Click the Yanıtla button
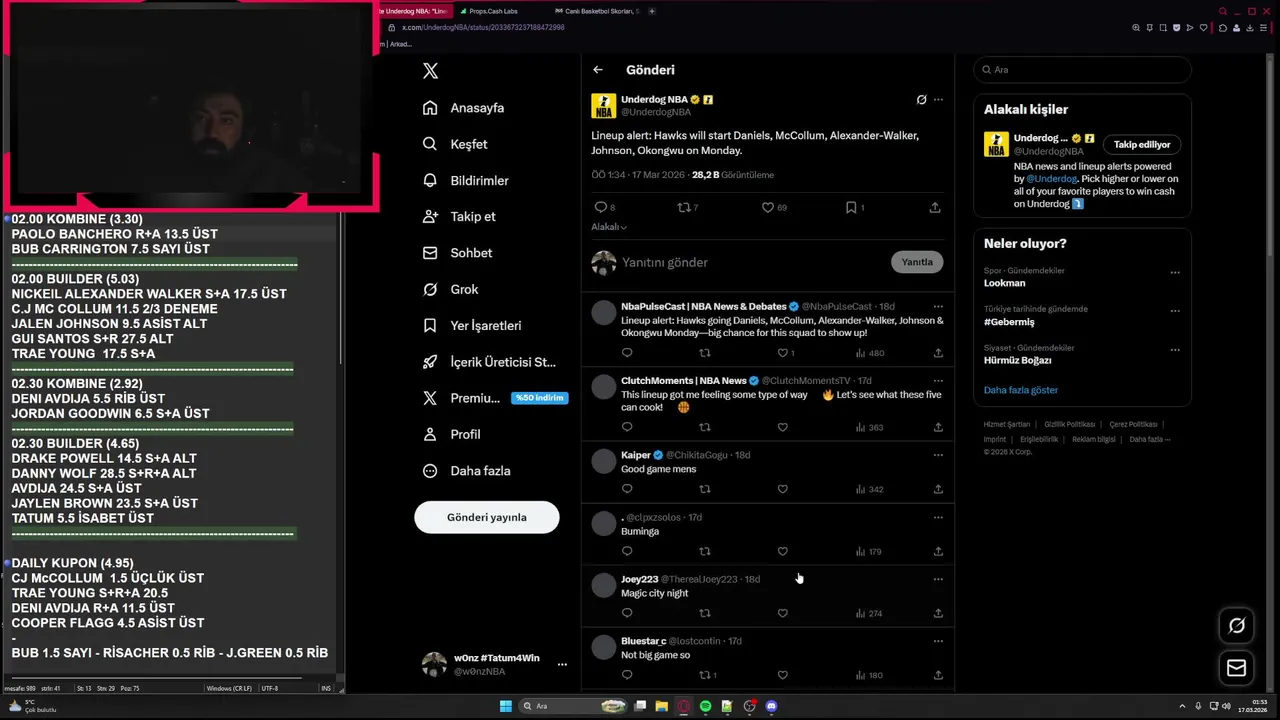Image resolution: width=1280 pixels, height=720 pixels. click(917, 262)
